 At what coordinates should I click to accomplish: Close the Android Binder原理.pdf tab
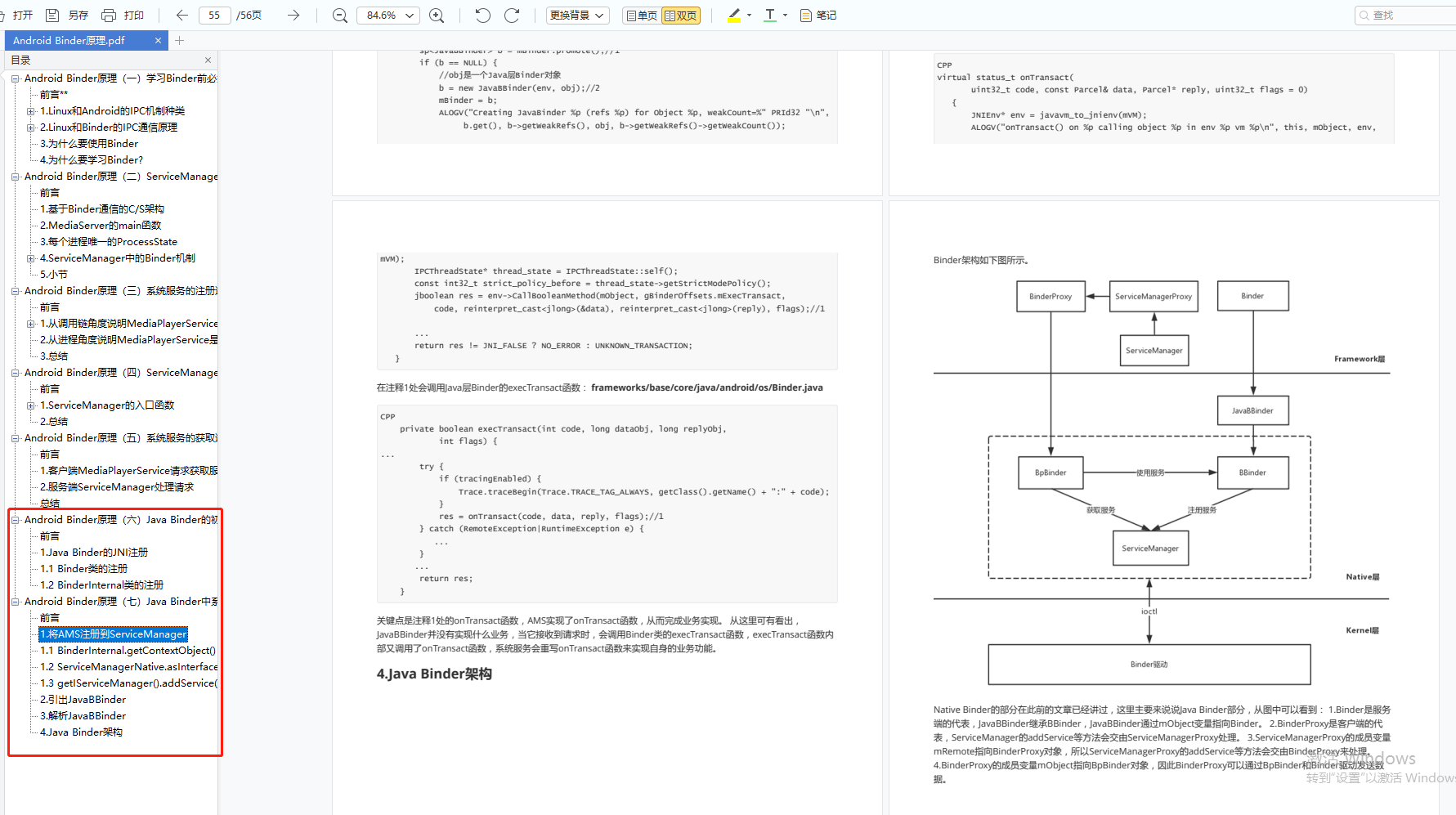158,40
